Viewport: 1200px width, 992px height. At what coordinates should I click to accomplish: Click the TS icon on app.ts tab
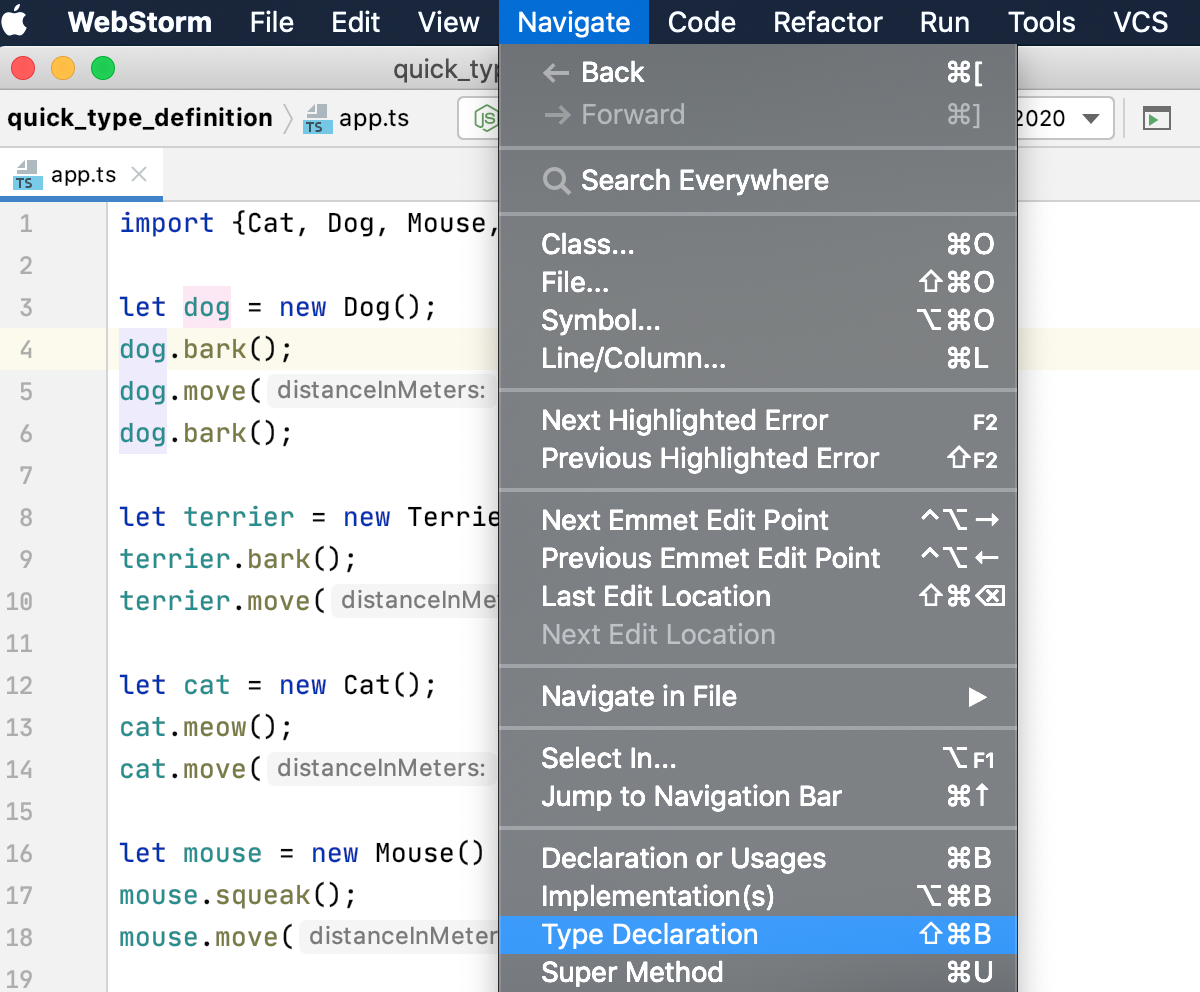(x=26, y=175)
